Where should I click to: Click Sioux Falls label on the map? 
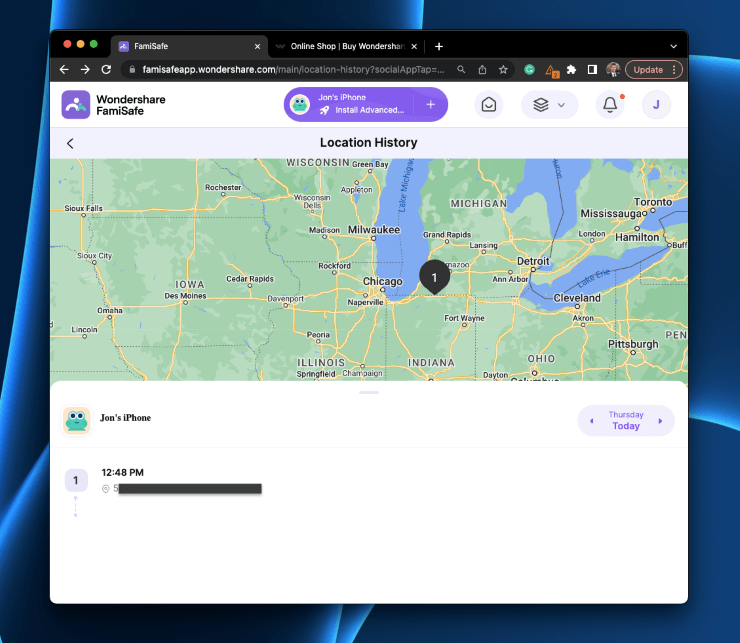83,208
